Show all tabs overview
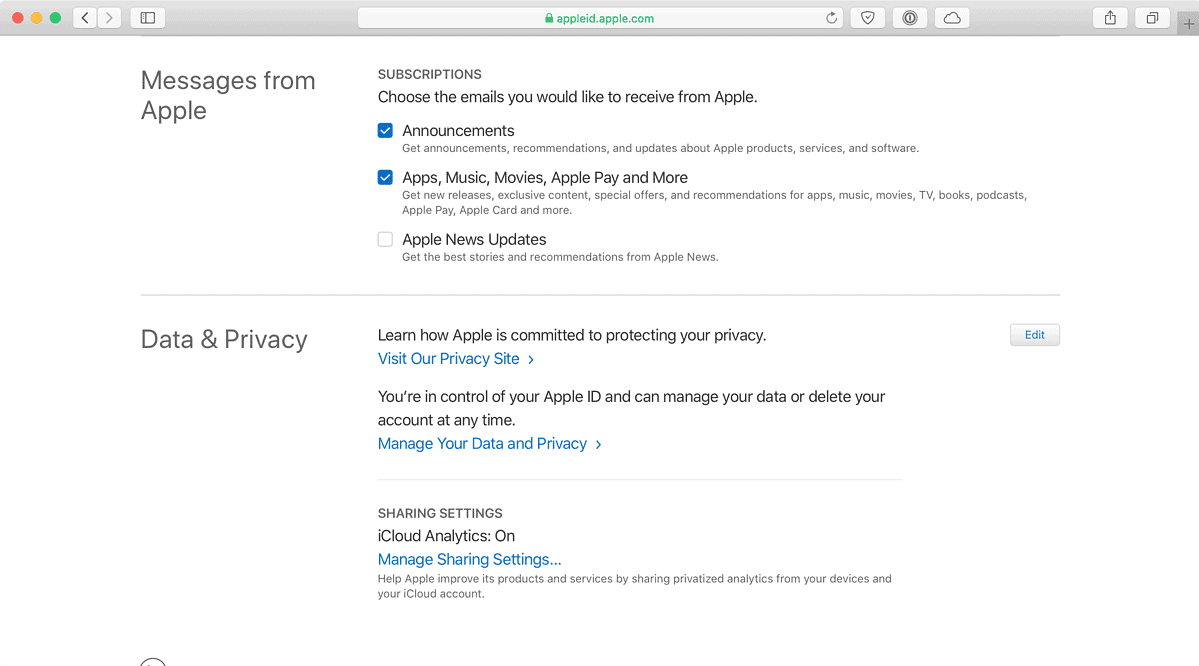This screenshot has height=666, width=1199. coord(1152,18)
